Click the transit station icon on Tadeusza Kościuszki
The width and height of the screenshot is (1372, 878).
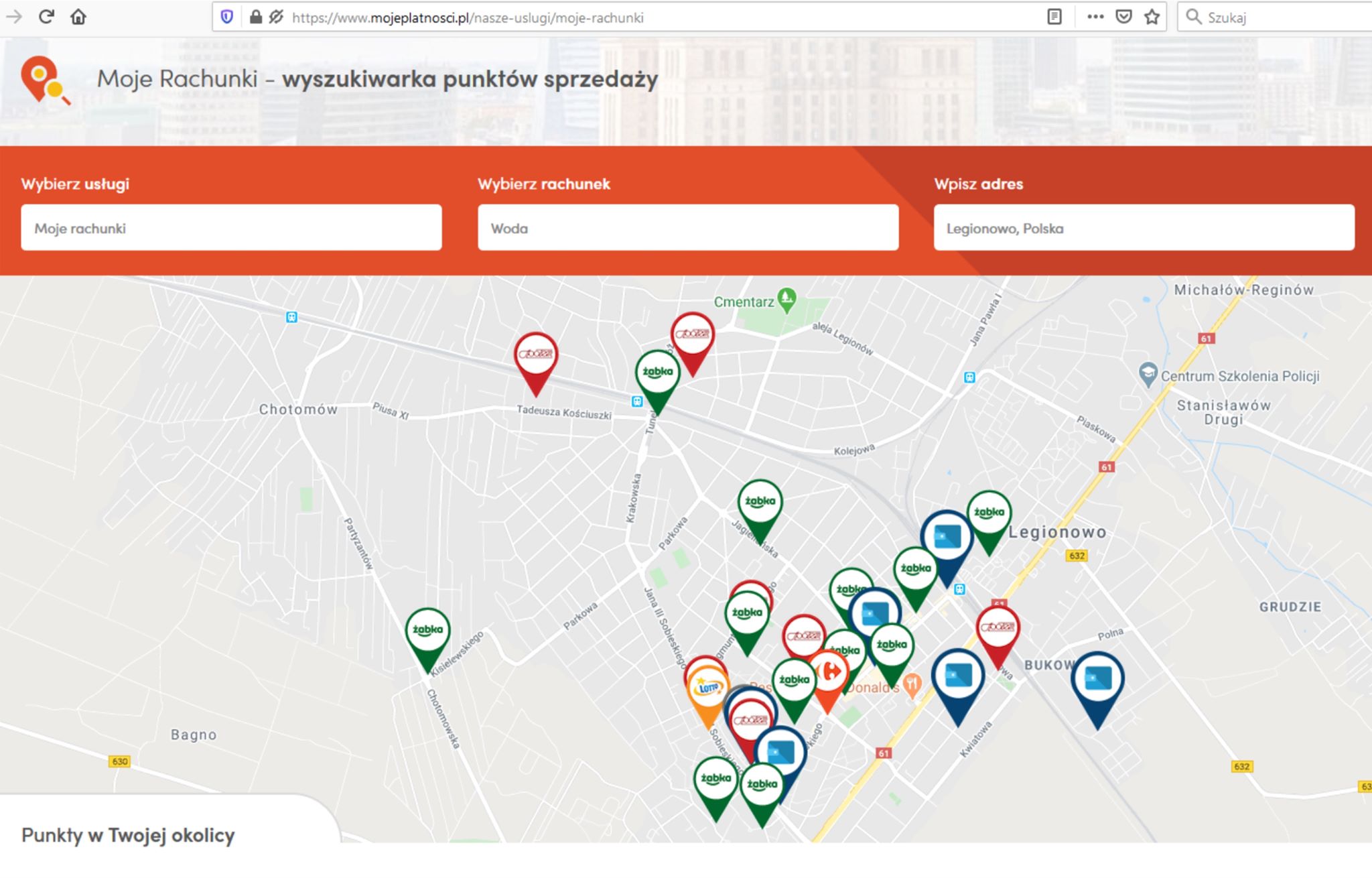637,401
